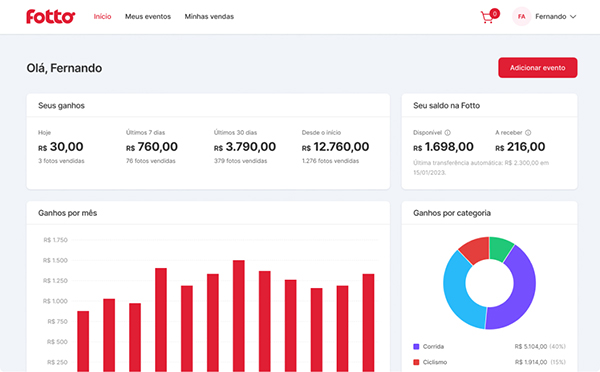Click the red Ciclismo legend swatch
This screenshot has height=372, width=600.
tap(416, 362)
